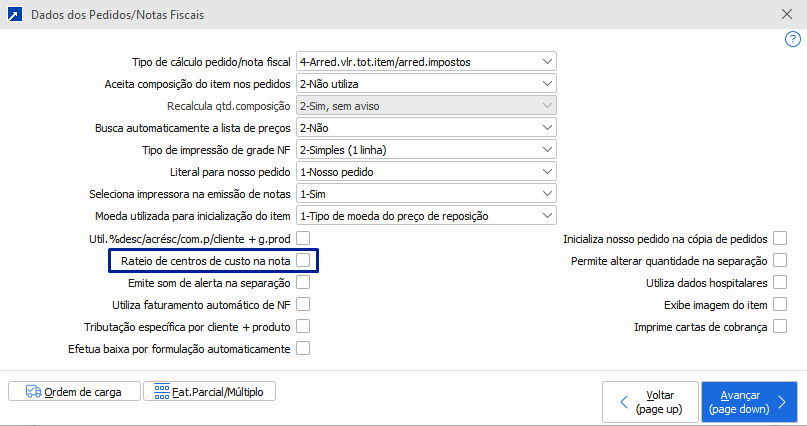Open Tipo de cálculo pedido/nota fiscal dropdown
Screen dimensions: 807x426
tap(546, 62)
